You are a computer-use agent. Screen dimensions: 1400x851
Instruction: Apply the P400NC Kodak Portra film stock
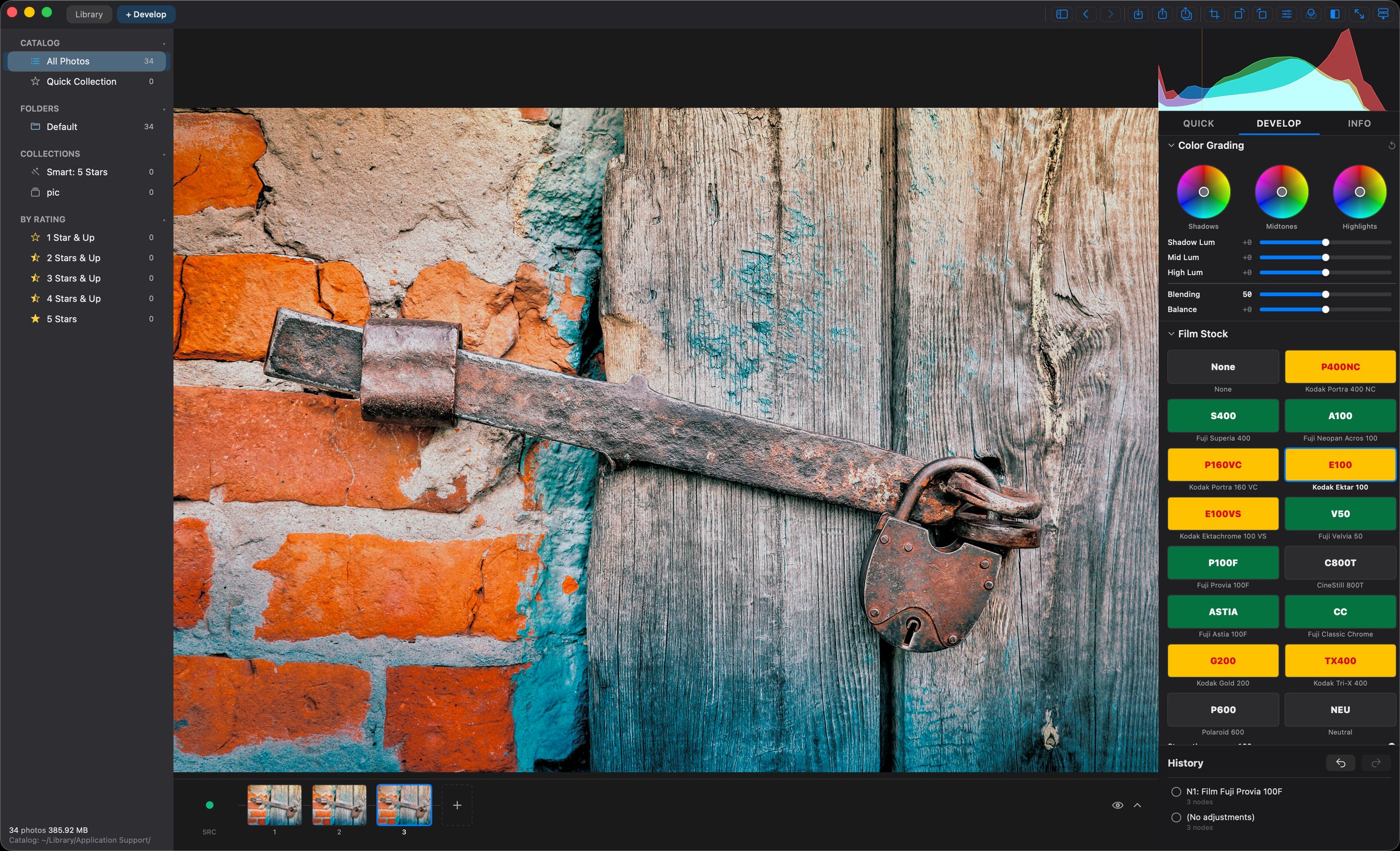click(x=1340, y=367)
